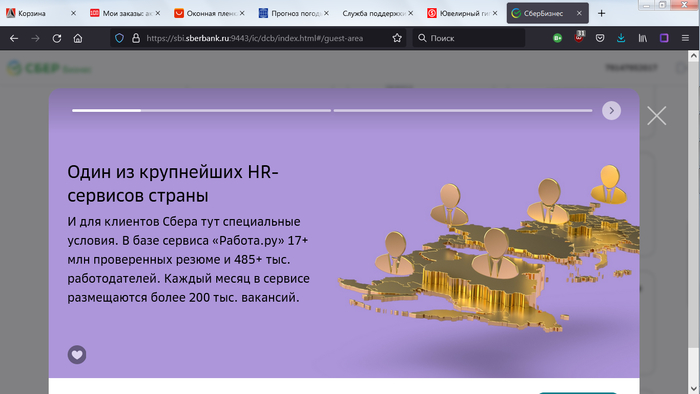
Task: Go back to previous page
Action: 14,38
